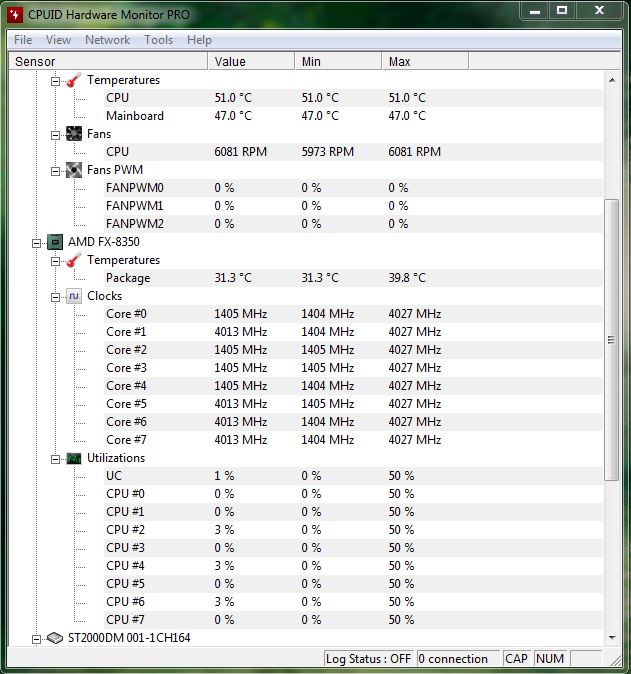Select the Core #1 clock row
This screenshot has height=674, width=631.
311,332
